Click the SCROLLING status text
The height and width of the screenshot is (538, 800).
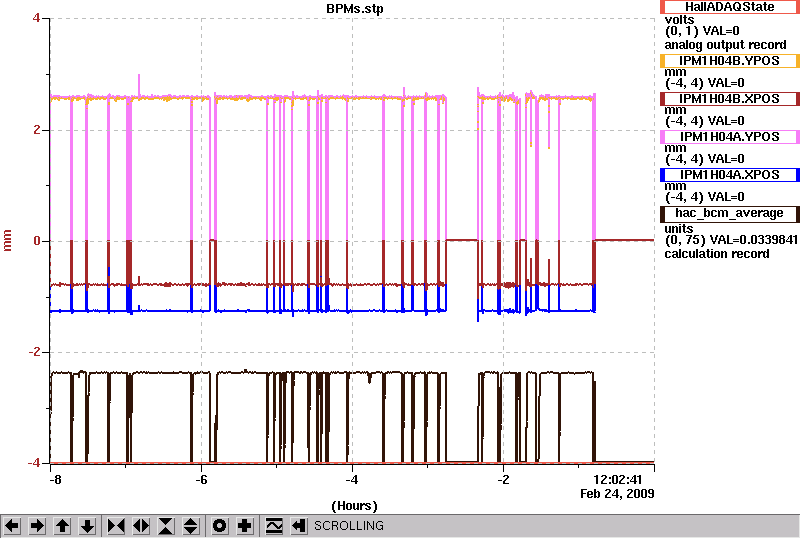(x=348, y=526)
